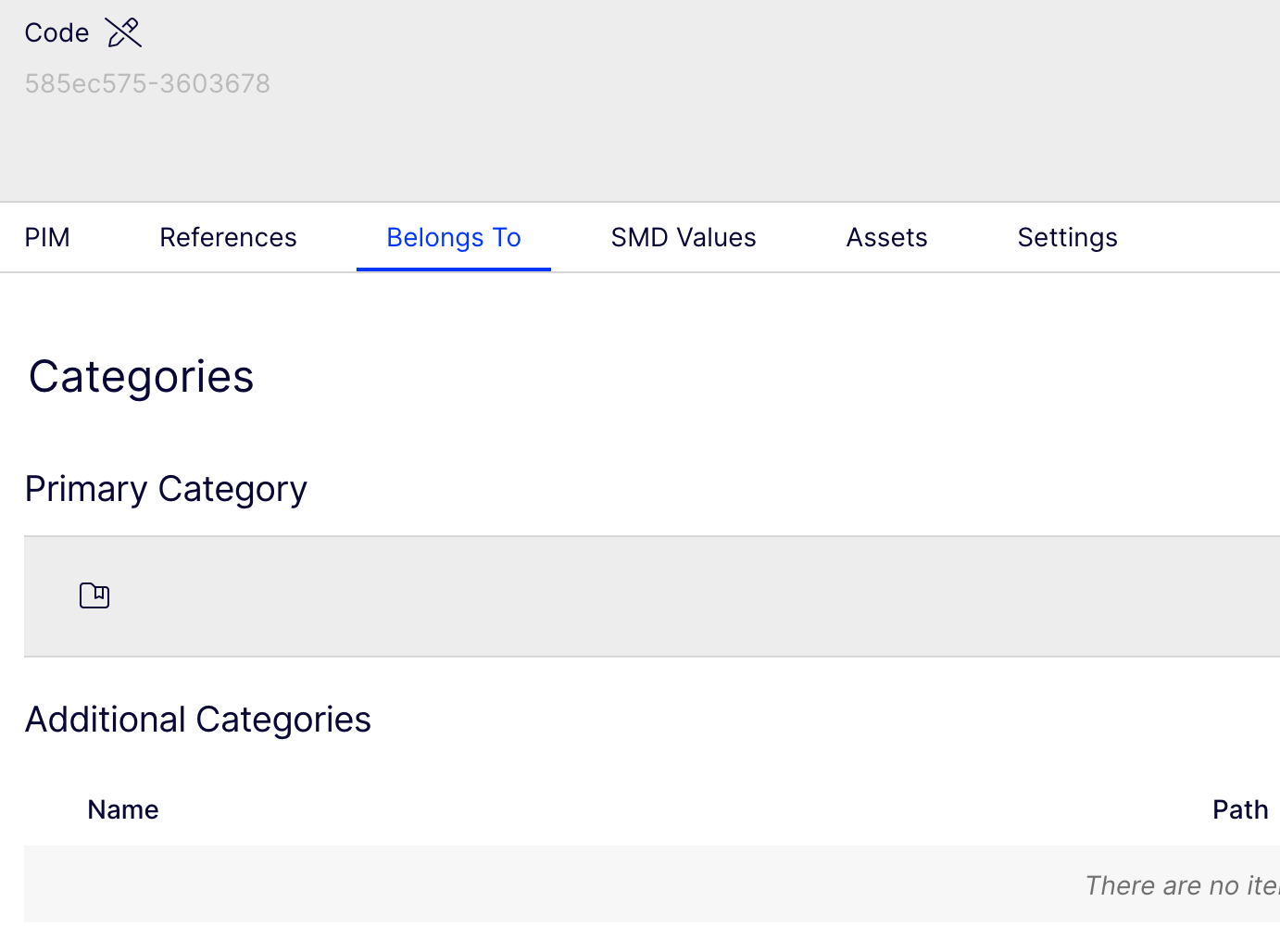Image resolution: width=1280 pixels, height=952 pixels.
Task: Open the Assets tab
Action: (x=886, y=238)
